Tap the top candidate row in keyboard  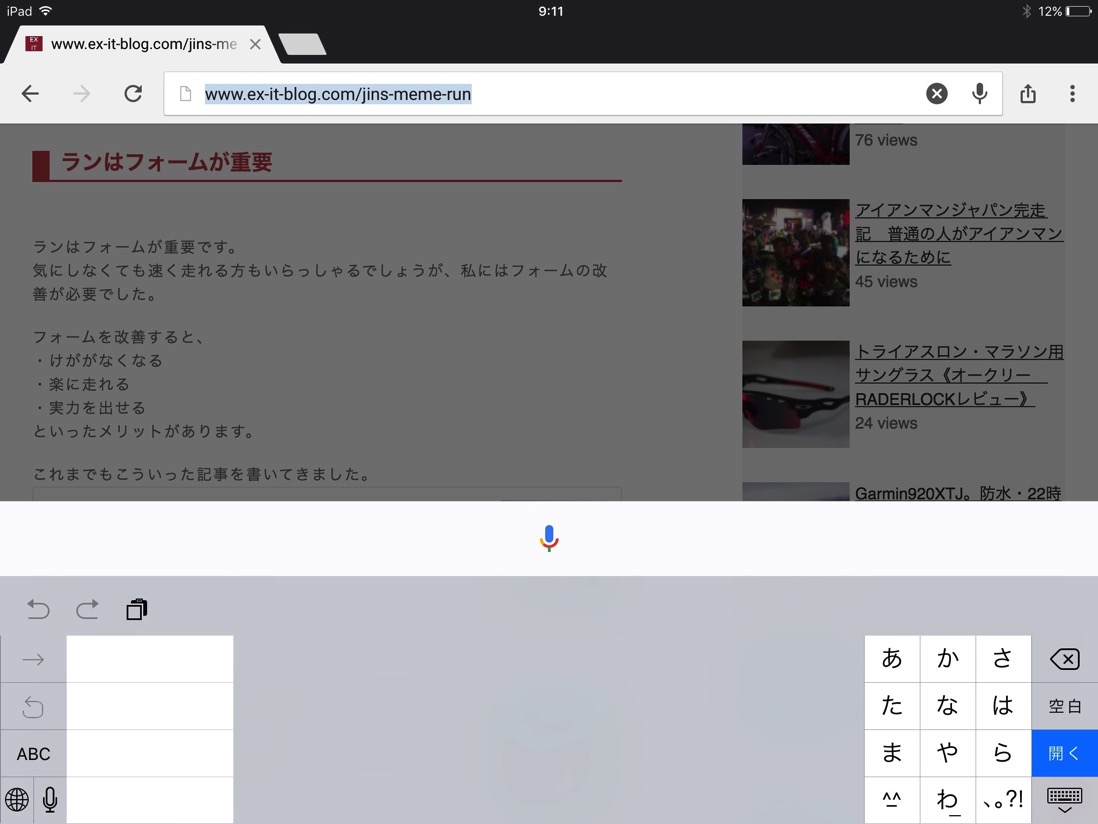pyautogui.click(x=150, y=659)
